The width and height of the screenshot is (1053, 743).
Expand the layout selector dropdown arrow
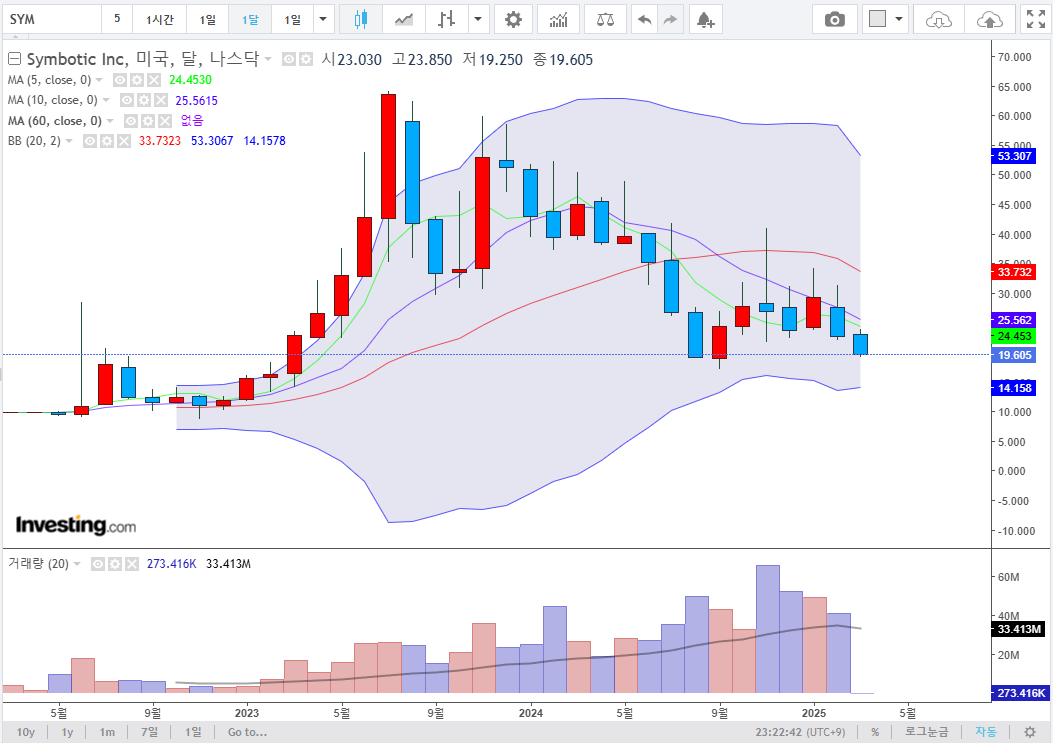coord(899,19)
